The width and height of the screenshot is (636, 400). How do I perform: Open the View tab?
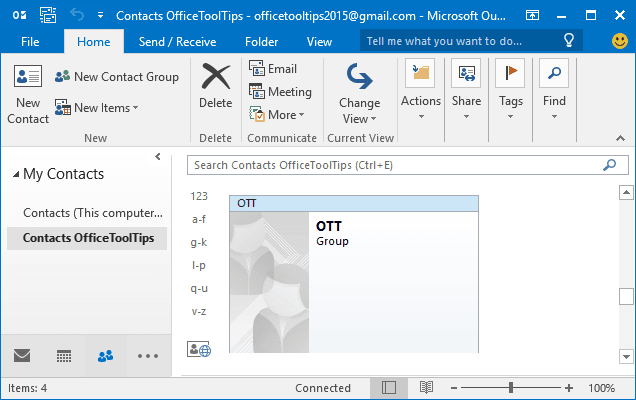319,42
